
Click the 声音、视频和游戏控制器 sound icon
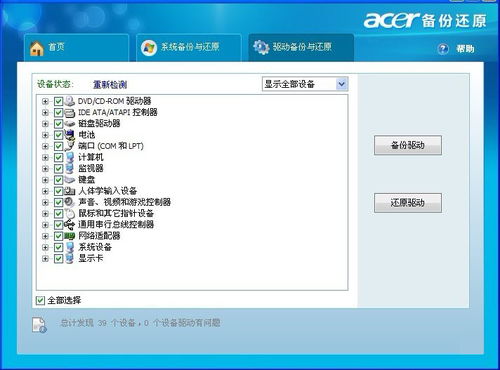pos(69,202)
